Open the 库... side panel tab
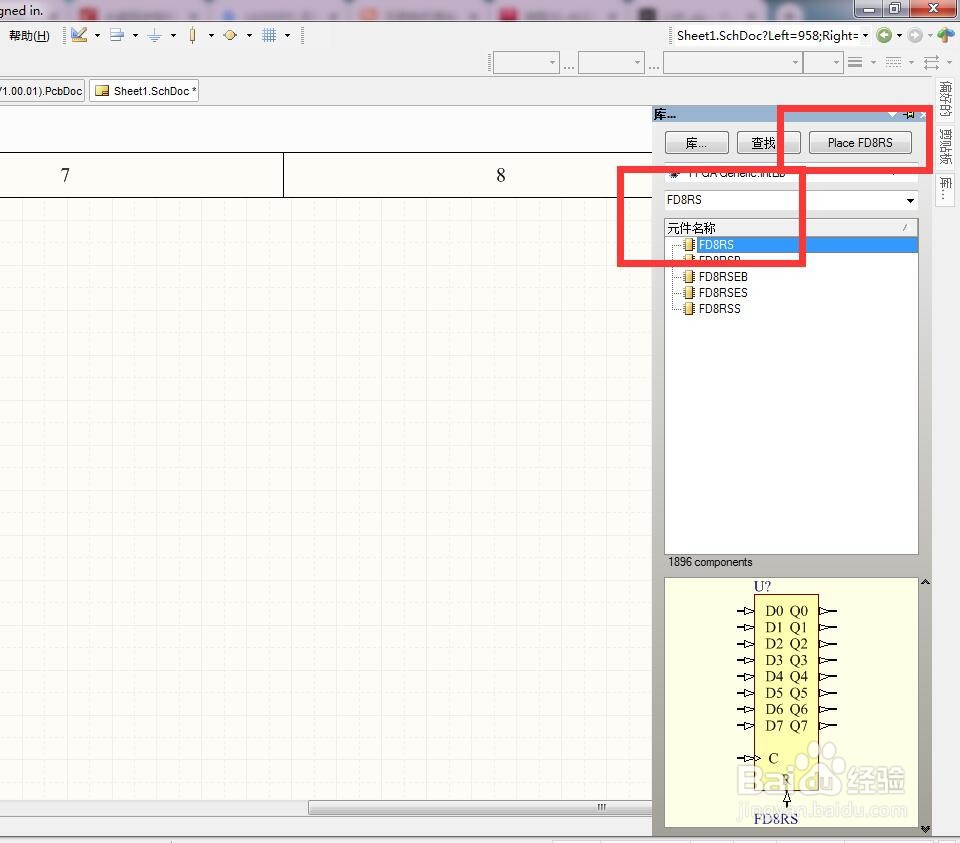960x843 pixels. (x=945, y=190)
